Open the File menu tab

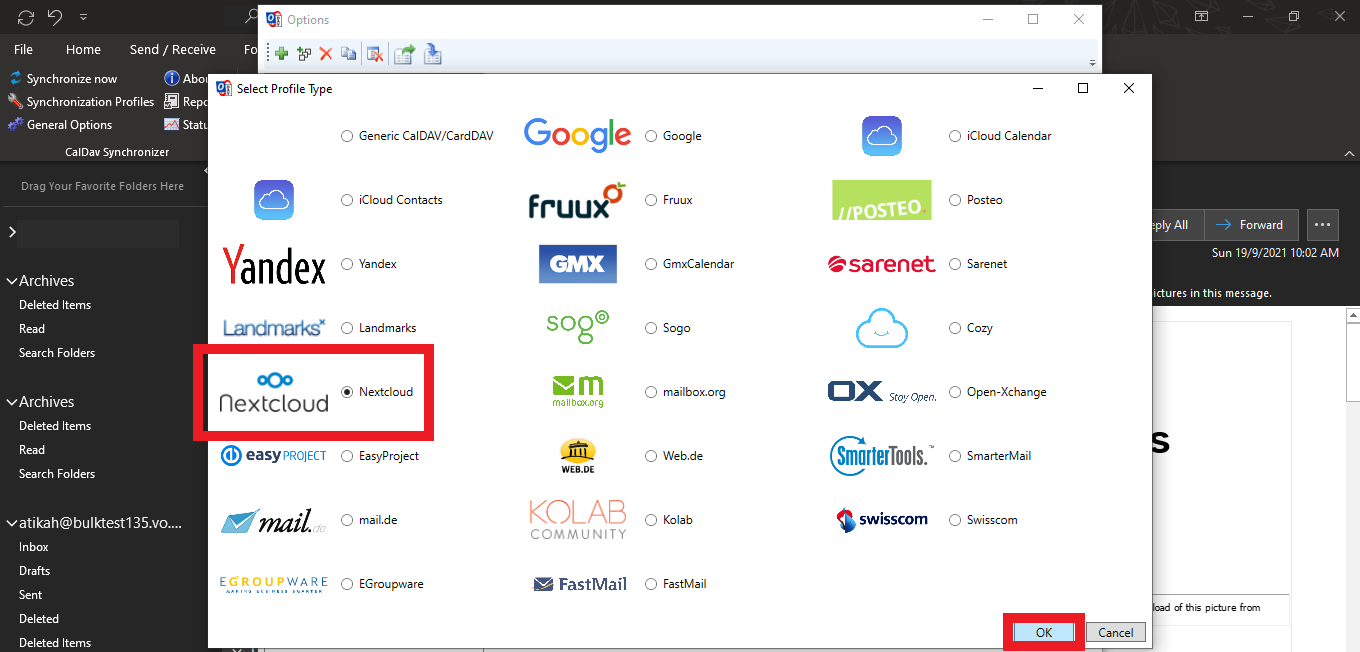coord(23,49)
